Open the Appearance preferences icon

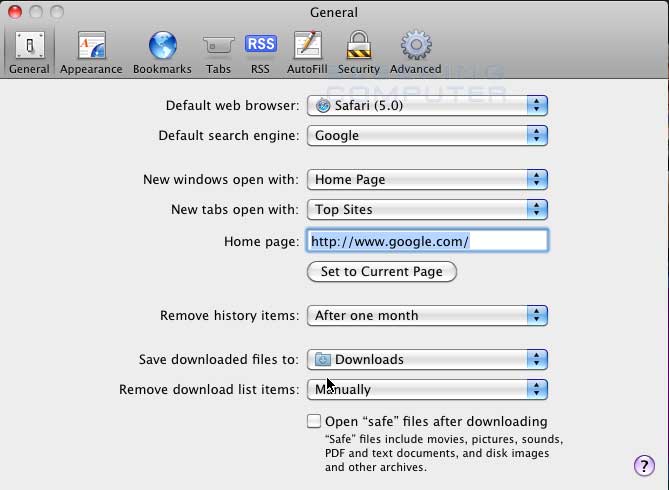click(91, 45)
